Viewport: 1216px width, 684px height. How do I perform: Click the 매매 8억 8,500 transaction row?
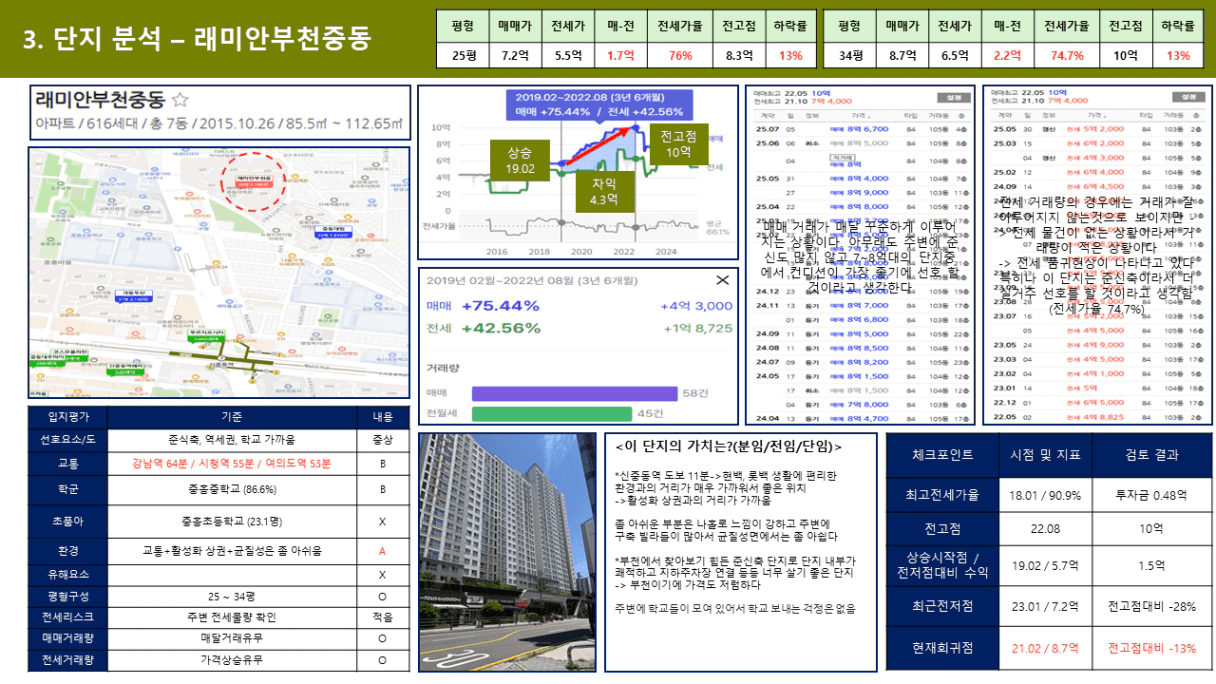pyautogui.click(x=861, y=348)
